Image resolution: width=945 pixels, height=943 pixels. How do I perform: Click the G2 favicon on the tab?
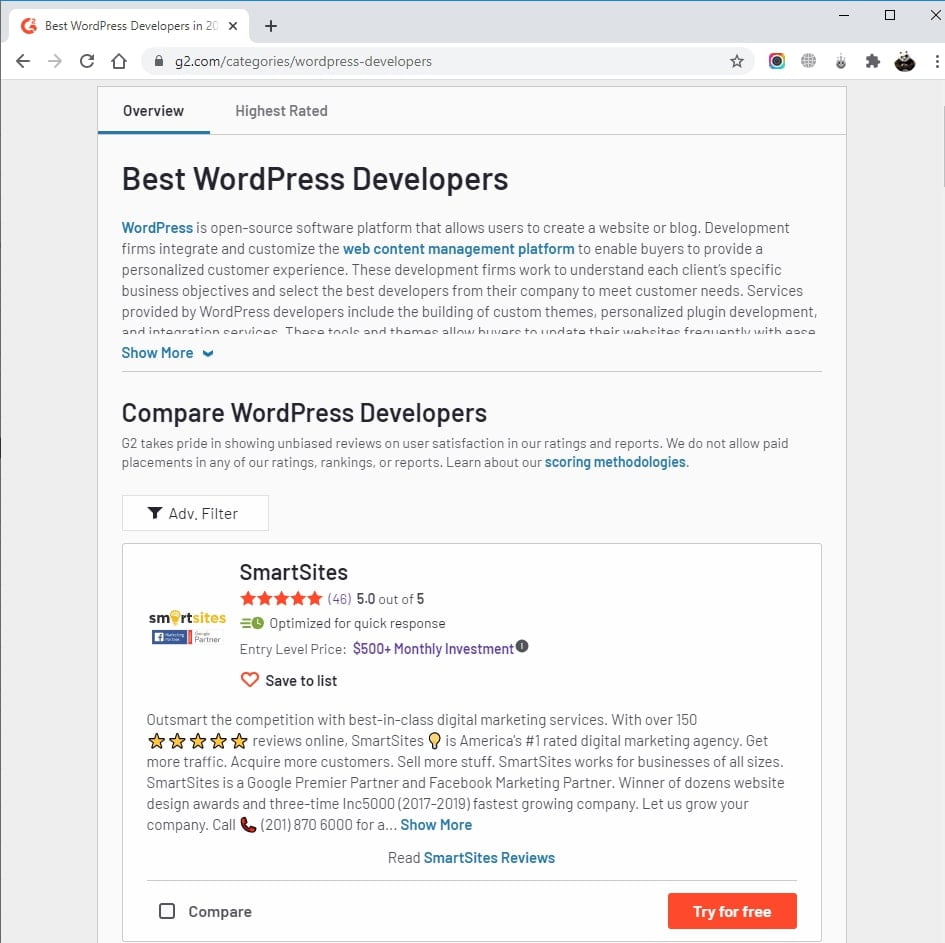(x=29, y=26)
